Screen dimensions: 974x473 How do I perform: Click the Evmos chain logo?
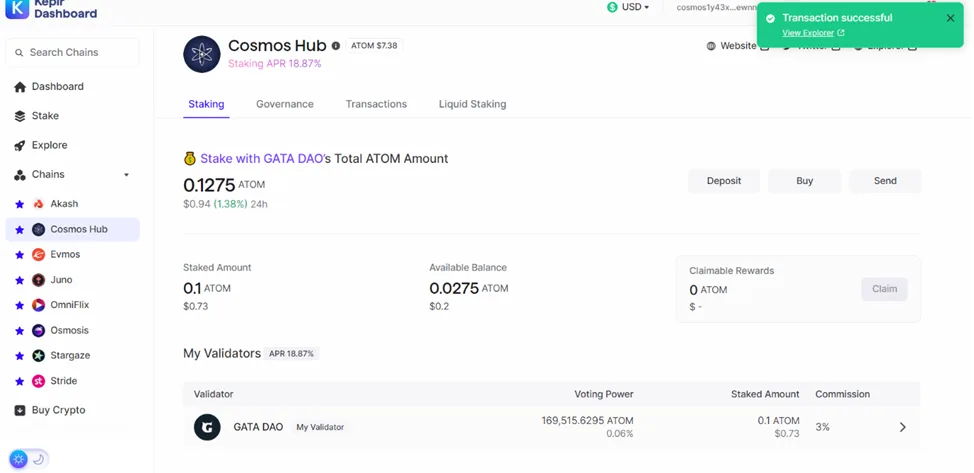(x=39, y=255)
